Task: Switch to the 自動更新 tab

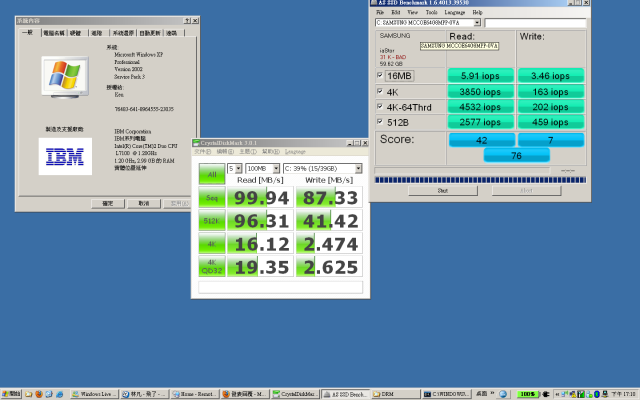Action: click(x=150, y=33)
